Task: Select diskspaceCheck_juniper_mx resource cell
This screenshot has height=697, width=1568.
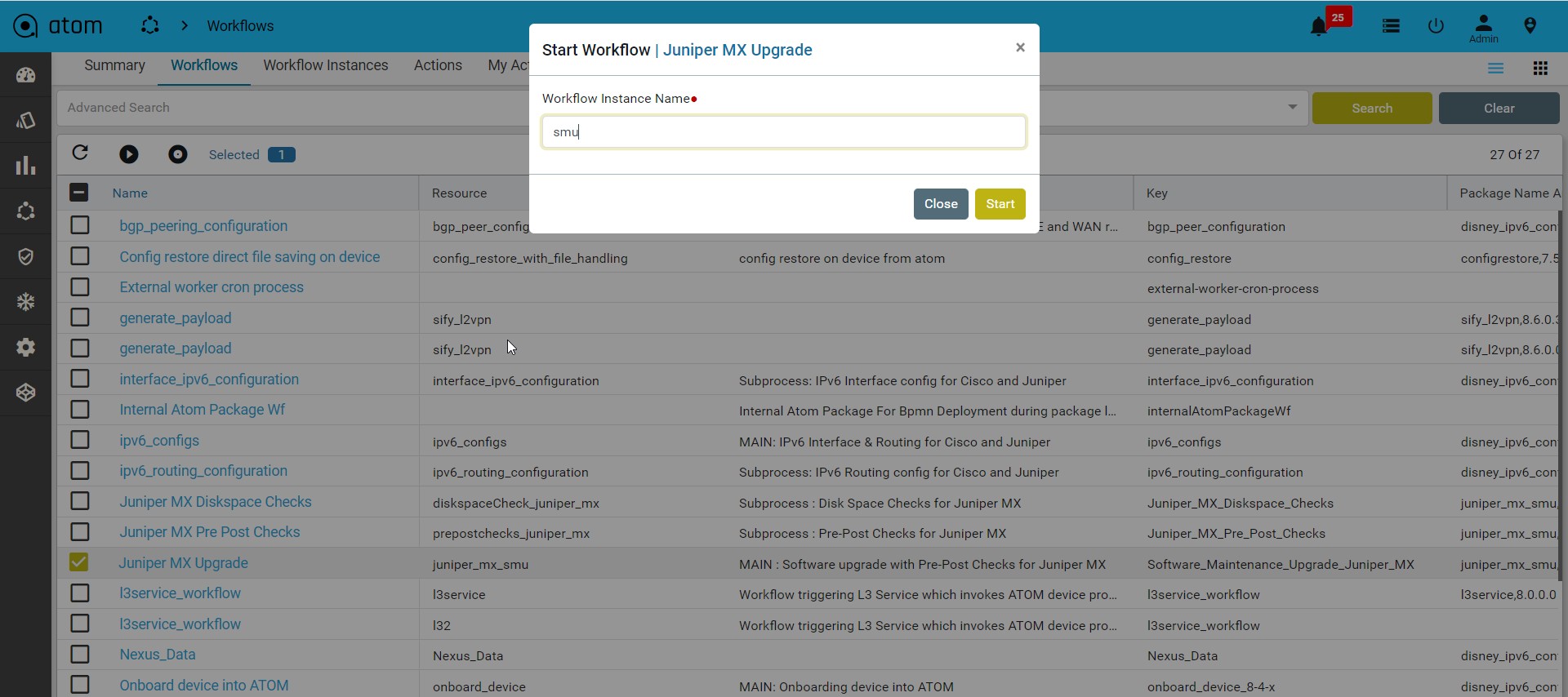Action: pos(516,504)
